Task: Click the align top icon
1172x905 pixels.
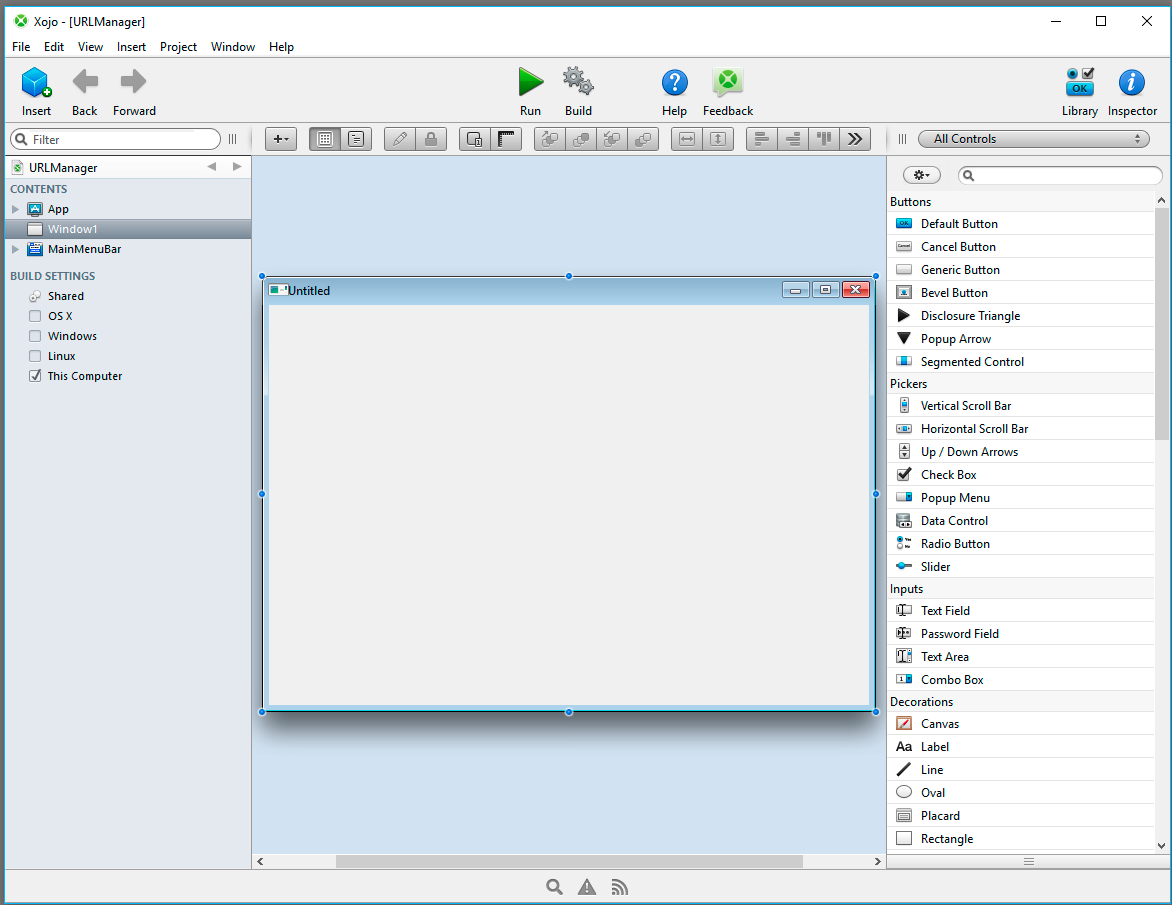Action: [x=824, y=139]
